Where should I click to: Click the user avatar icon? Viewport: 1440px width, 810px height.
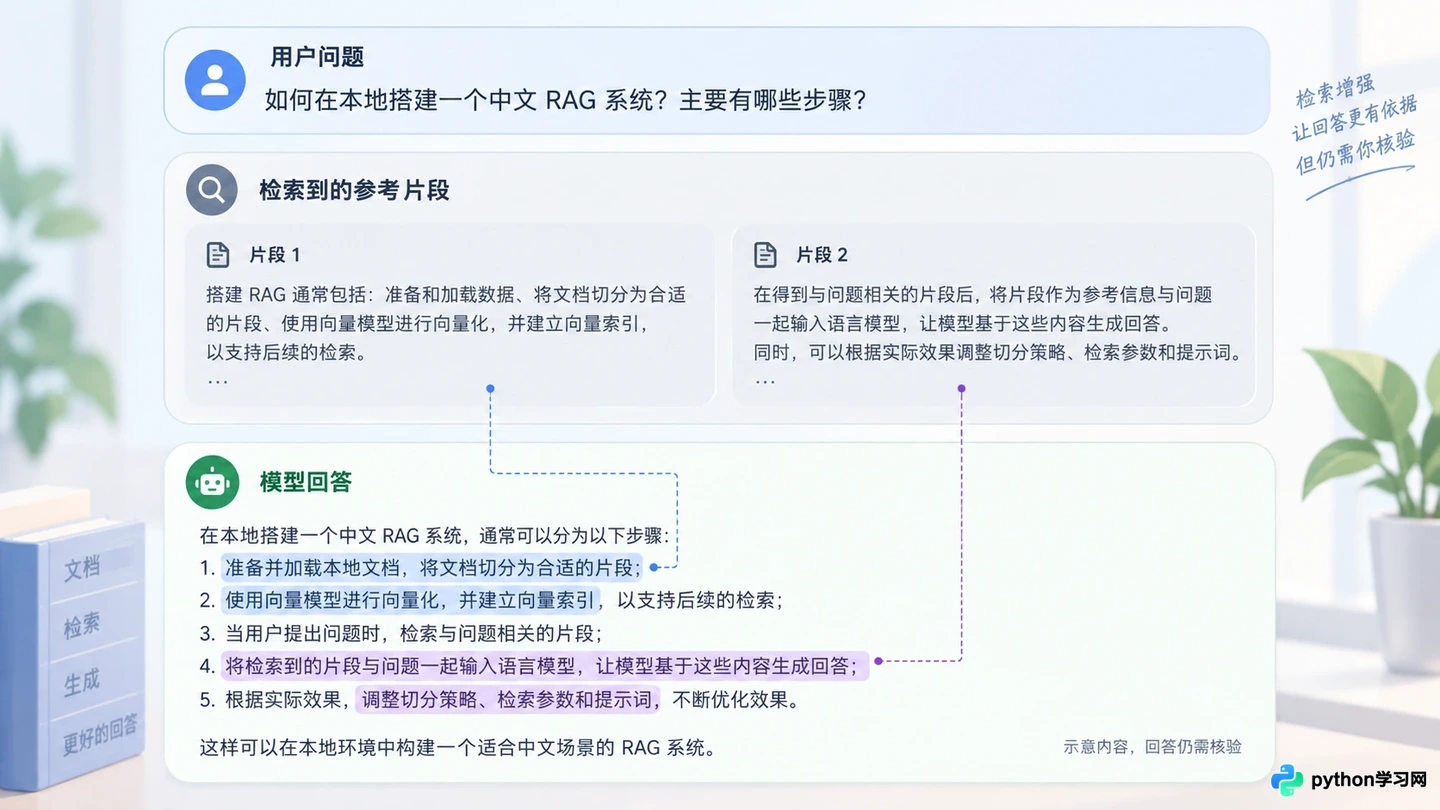point(215,80)
